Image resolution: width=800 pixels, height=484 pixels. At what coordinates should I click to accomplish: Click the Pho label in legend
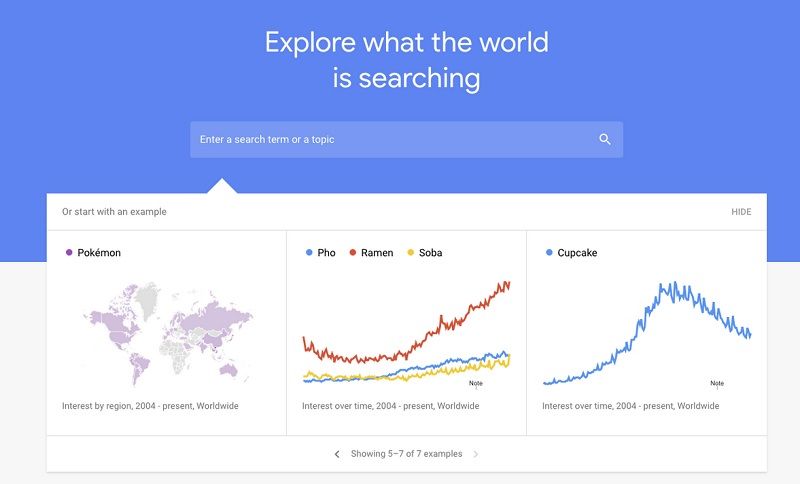click(327, 252)
